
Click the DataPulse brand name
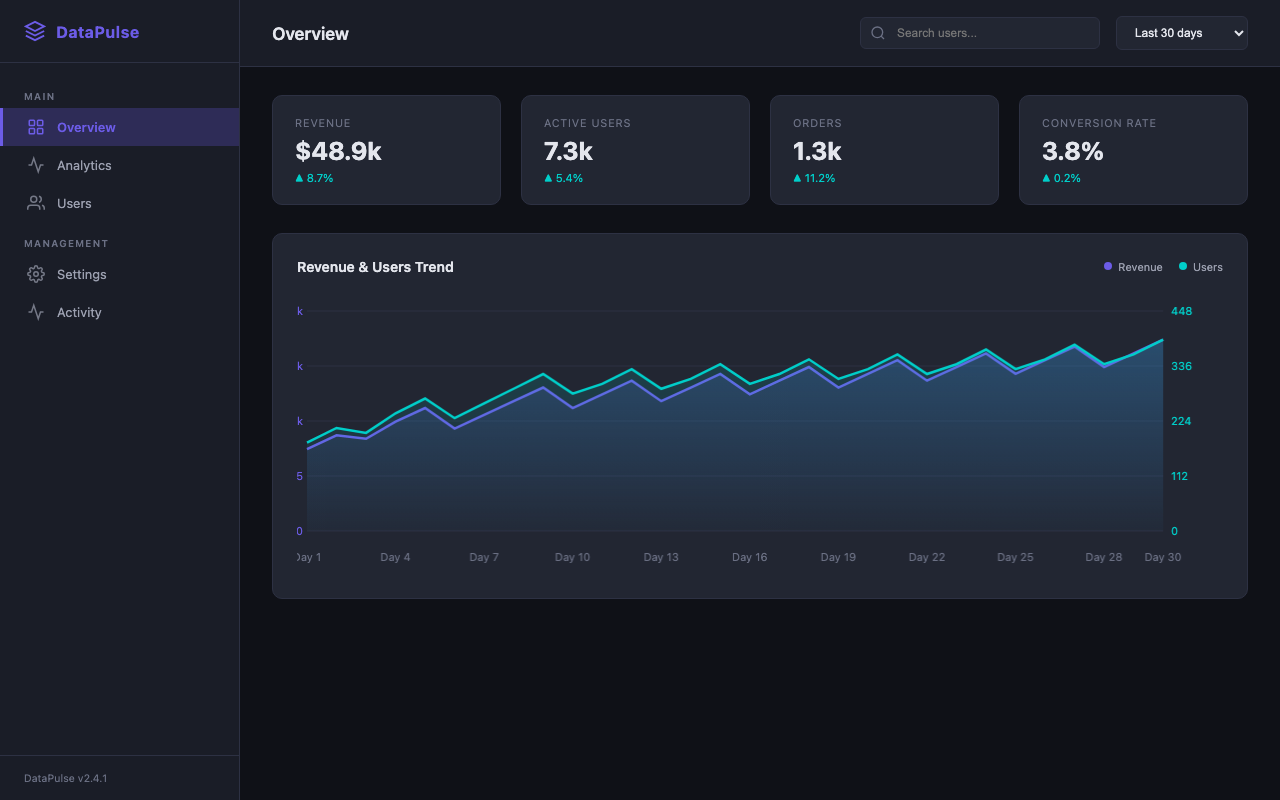coord(98,32)
